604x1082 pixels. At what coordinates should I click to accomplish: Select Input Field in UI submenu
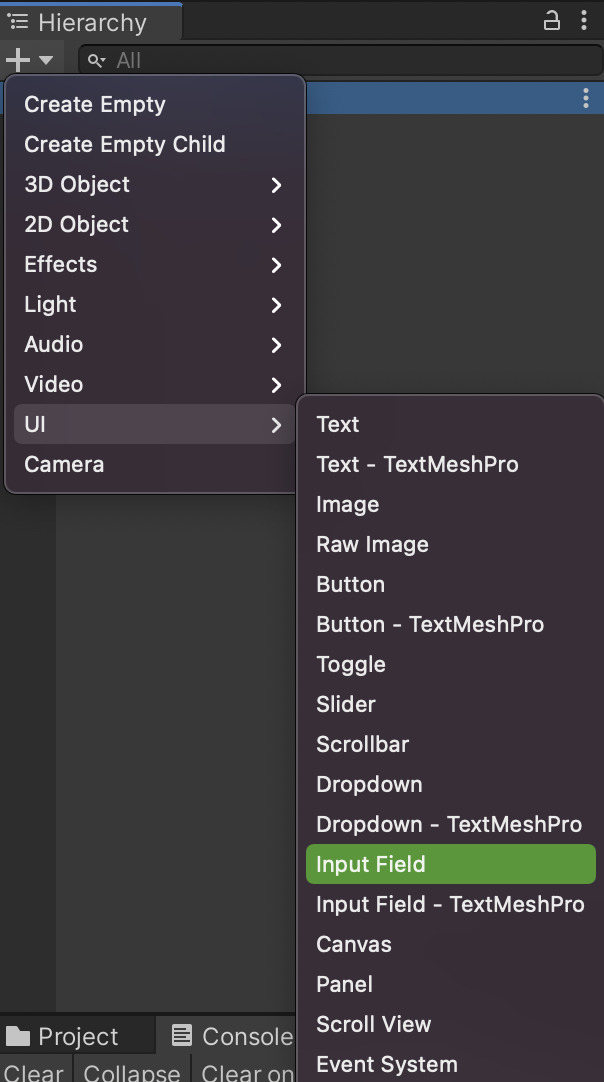coord(451,864)
